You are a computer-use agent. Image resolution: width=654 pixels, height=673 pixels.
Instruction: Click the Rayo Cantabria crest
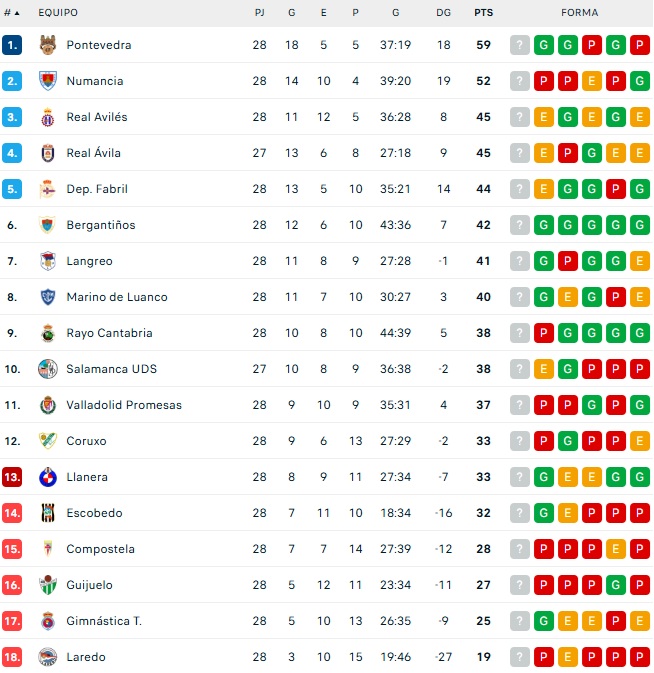tap(47, 333)
